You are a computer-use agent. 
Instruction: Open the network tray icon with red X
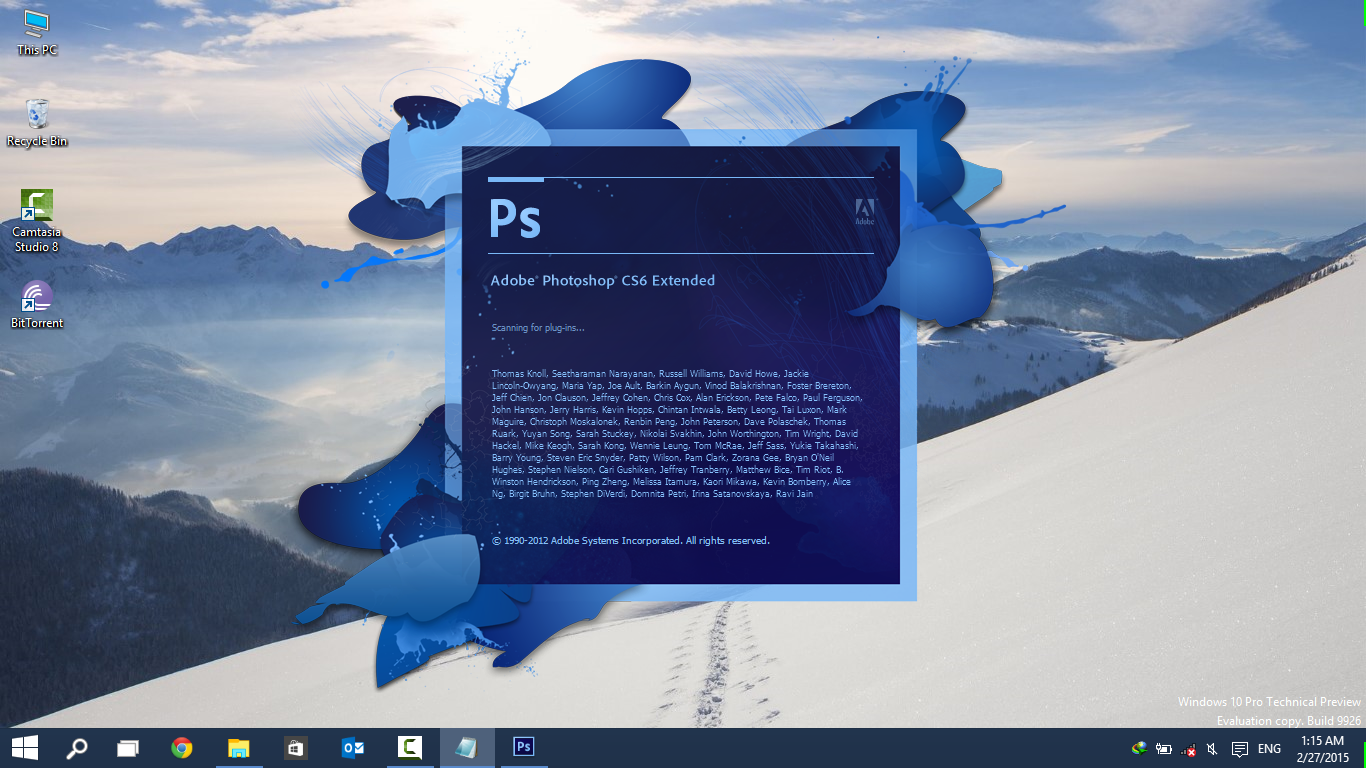click(x=1188, y=748)
